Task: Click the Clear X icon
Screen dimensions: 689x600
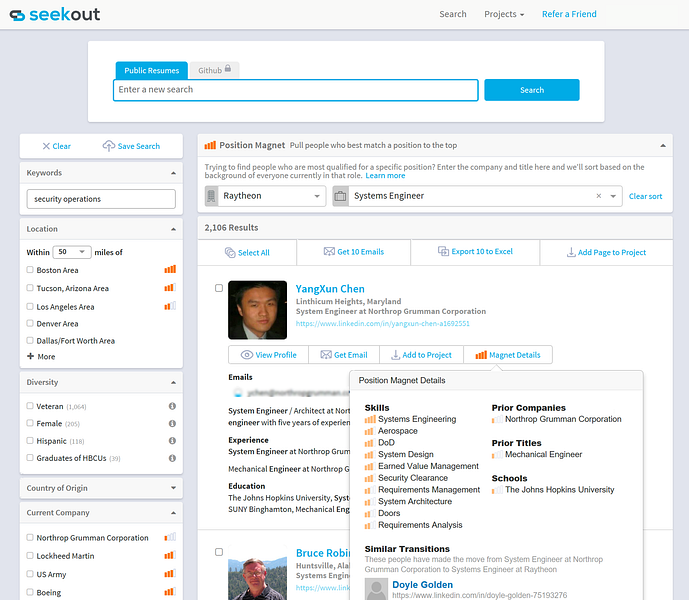Action: [46, 146]
